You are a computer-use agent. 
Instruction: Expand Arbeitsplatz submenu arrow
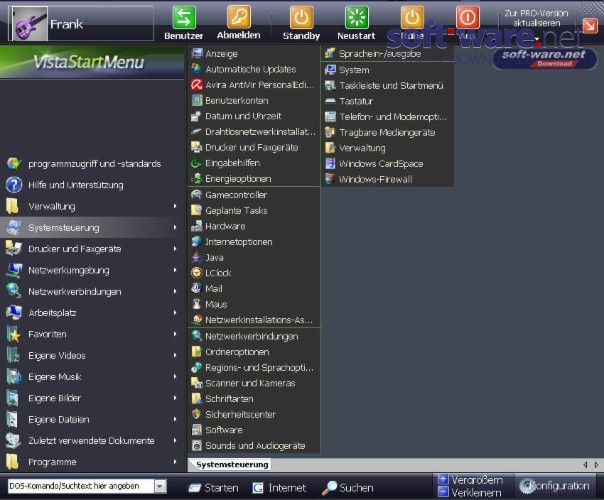tap(175, 312)
